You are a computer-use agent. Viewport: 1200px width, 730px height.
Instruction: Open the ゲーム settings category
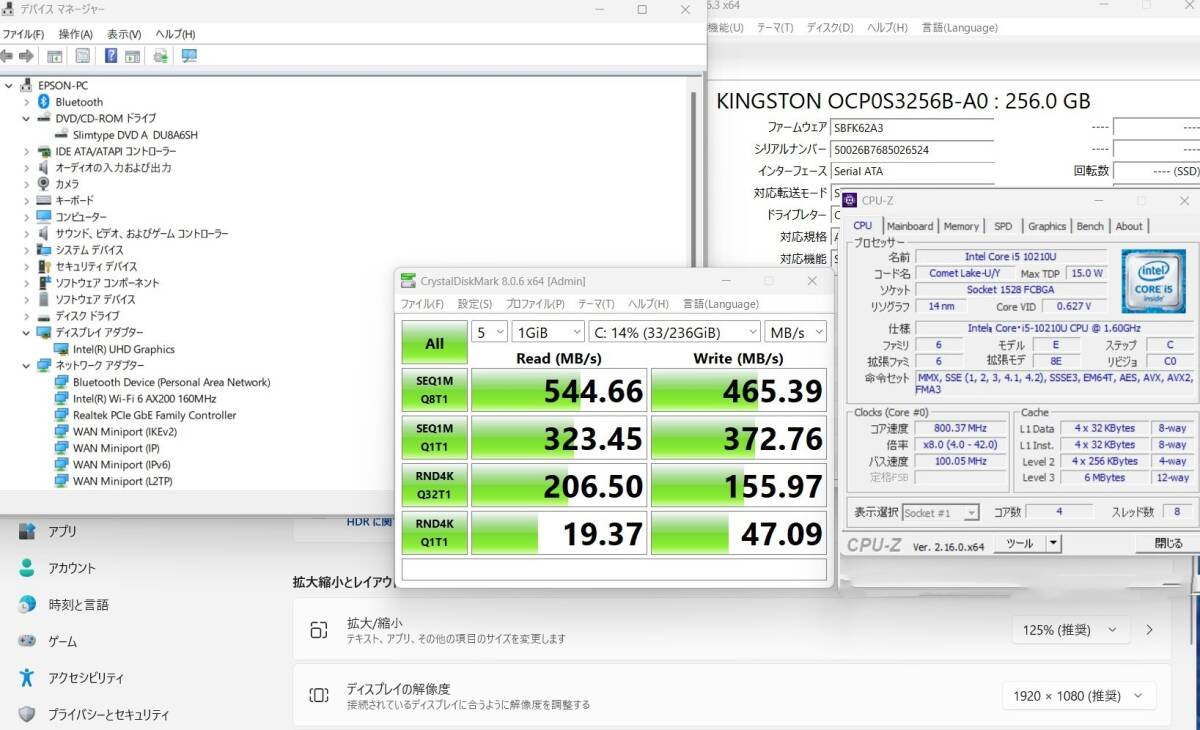[62, 641]
